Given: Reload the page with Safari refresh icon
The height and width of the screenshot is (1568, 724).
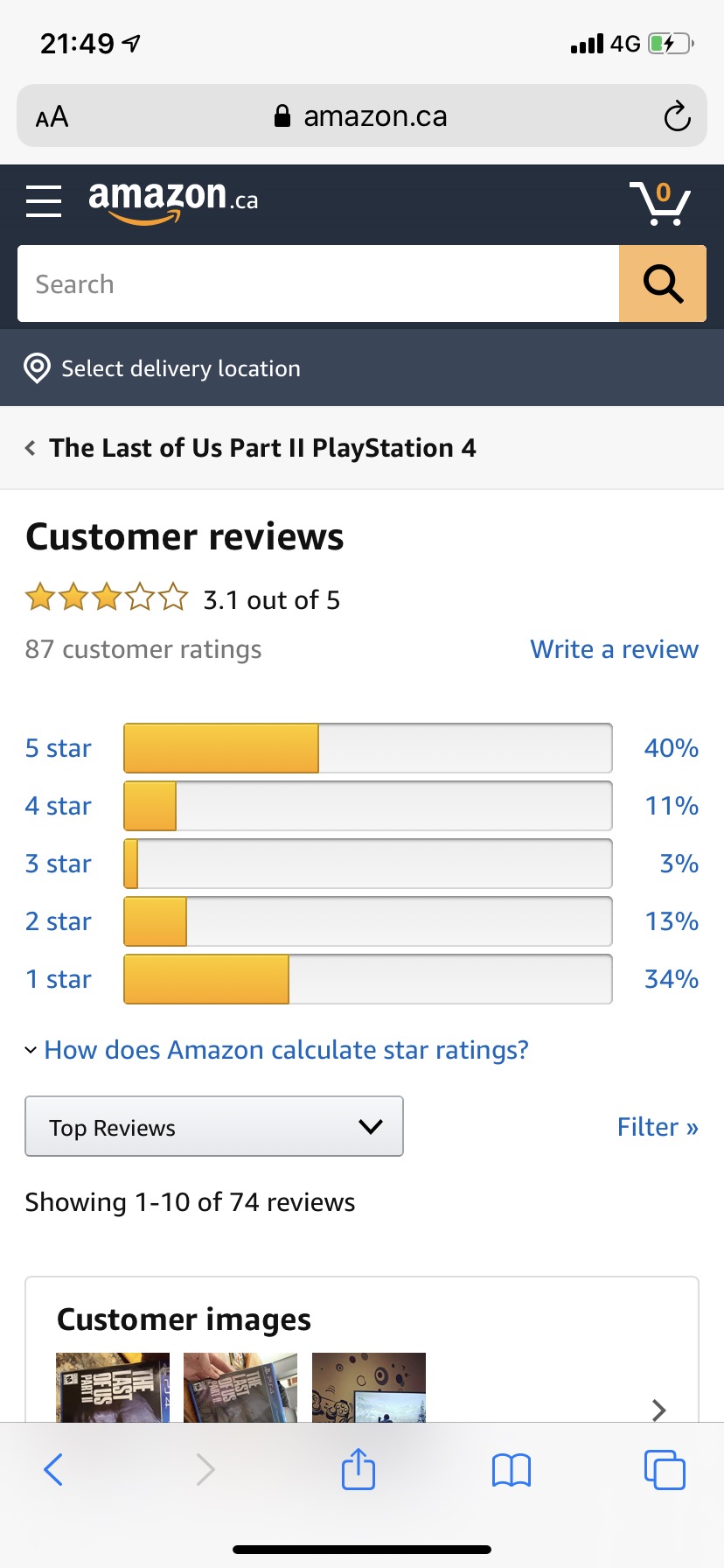Looking at the screenshot, I should pyautogui.click(x=677, y=116).
